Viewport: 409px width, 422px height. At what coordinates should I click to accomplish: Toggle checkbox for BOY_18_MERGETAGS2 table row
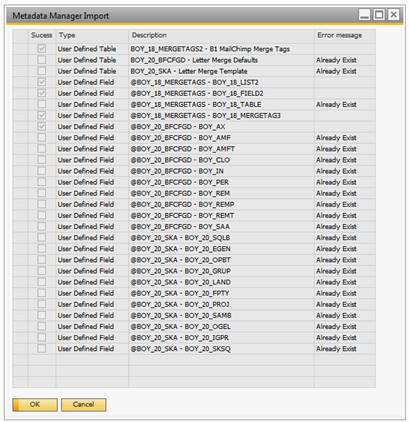[42, 49]
